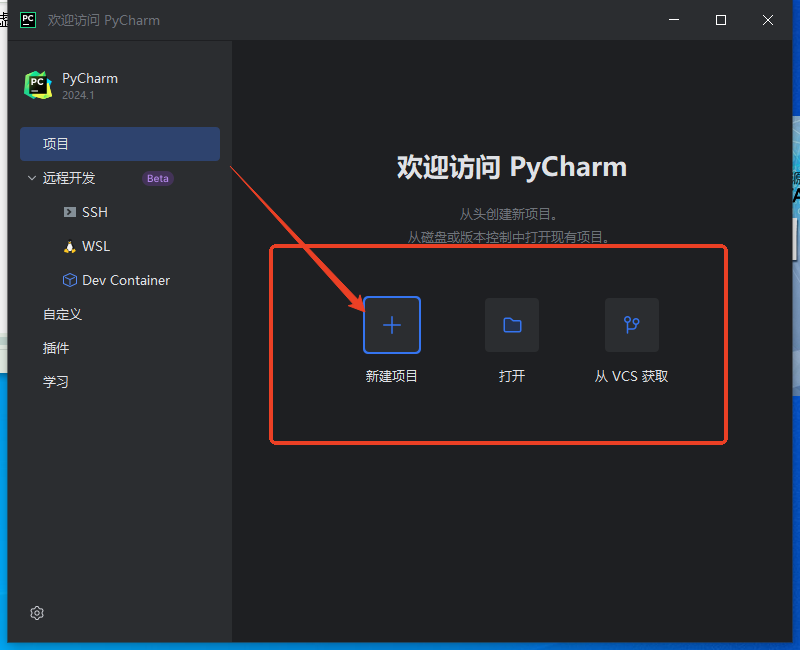Click the Dev Container cube icon
Image resolution: width=800 pixels, height=650 pixels.
tap(69, 280)
